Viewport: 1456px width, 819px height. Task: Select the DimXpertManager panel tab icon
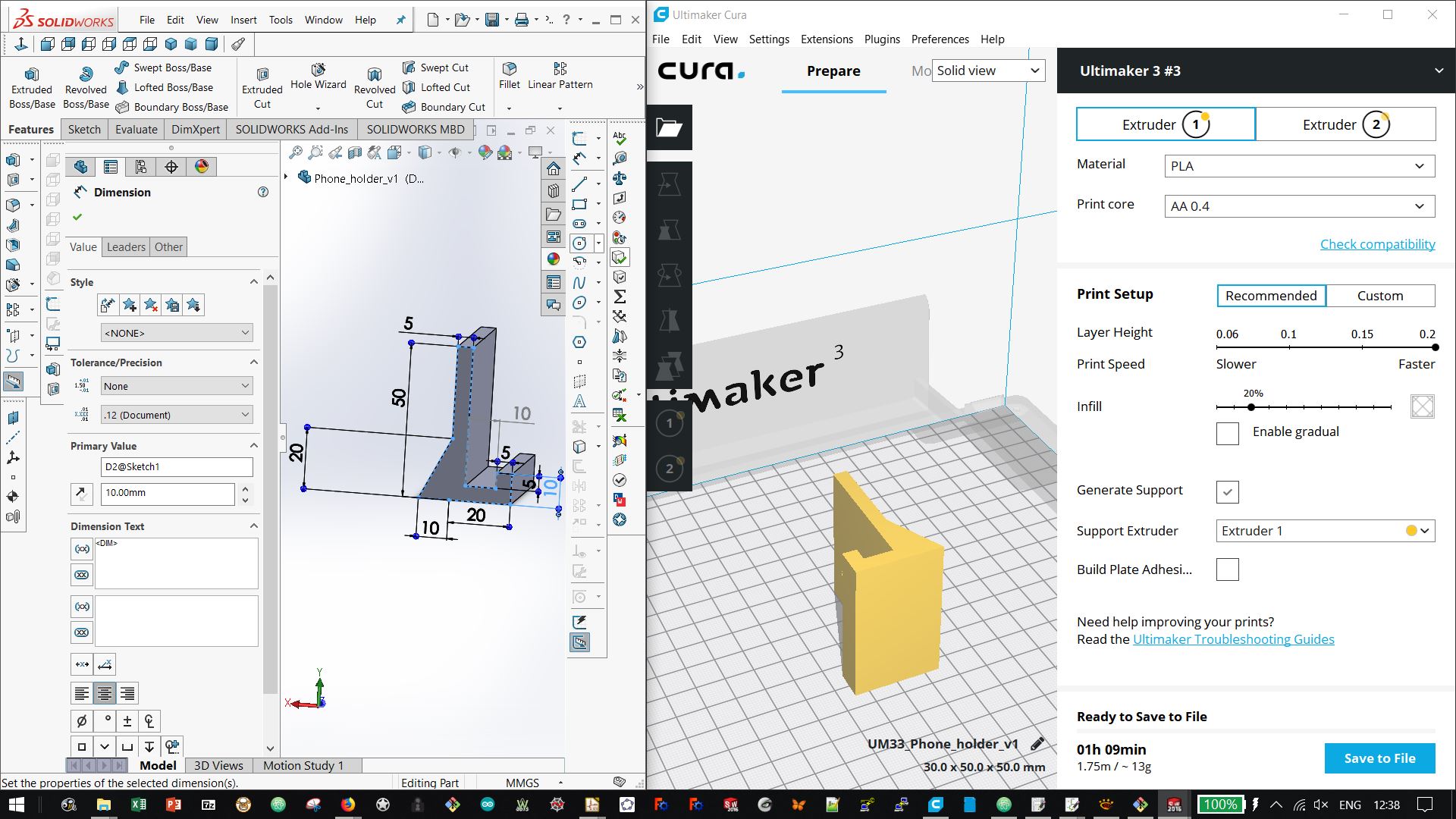click(x=171, y=167)
